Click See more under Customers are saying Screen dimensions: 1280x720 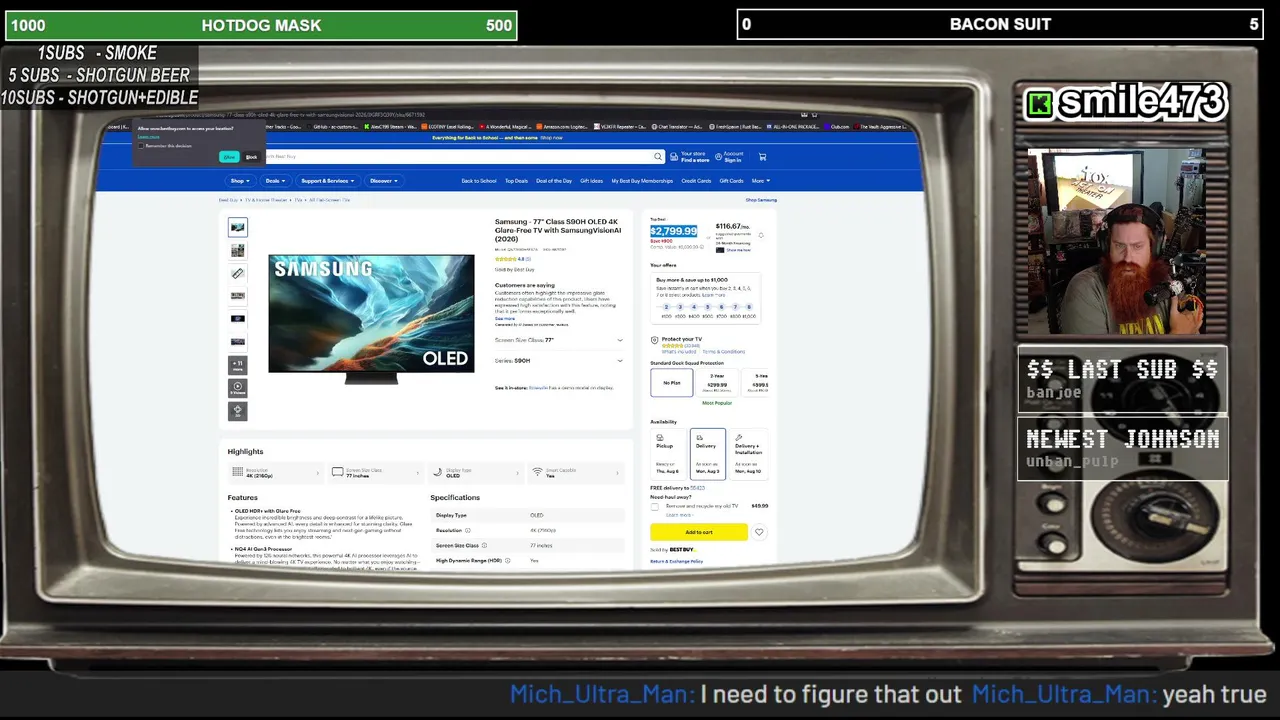tap(505, 318)
